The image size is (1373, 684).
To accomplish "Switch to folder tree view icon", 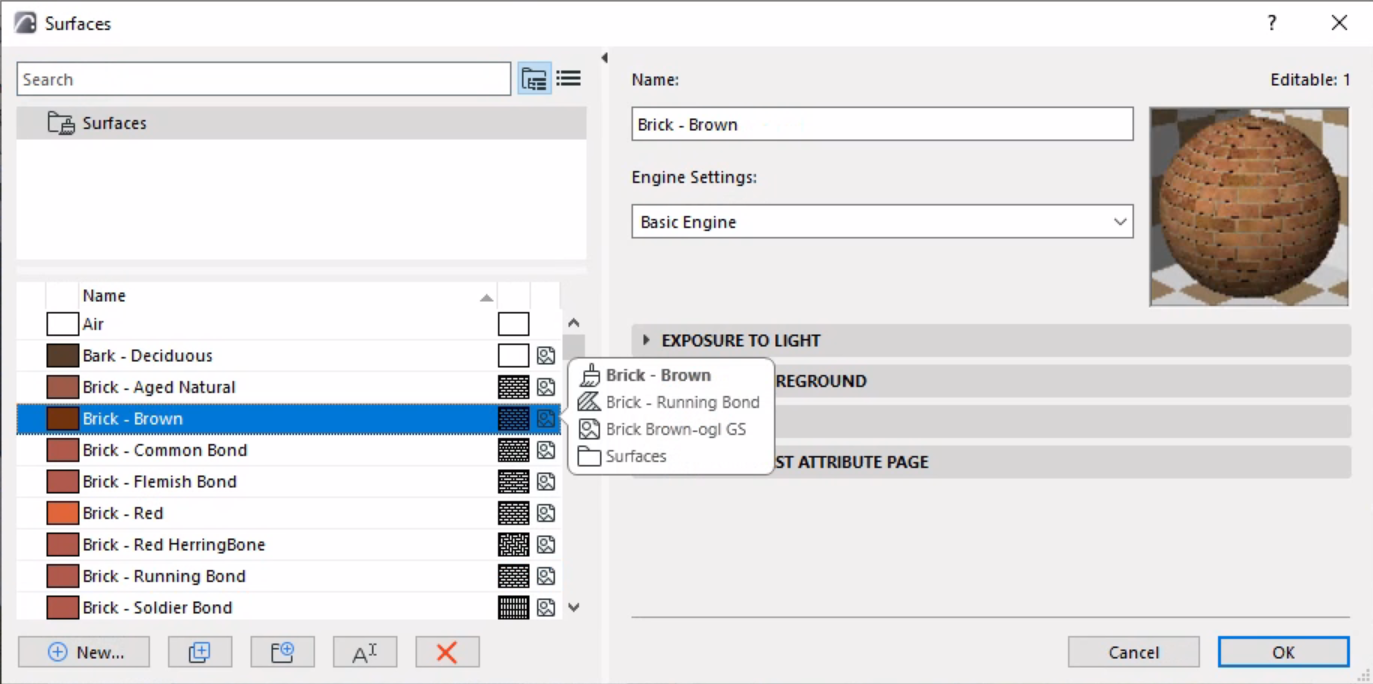I will pos(534,79).
